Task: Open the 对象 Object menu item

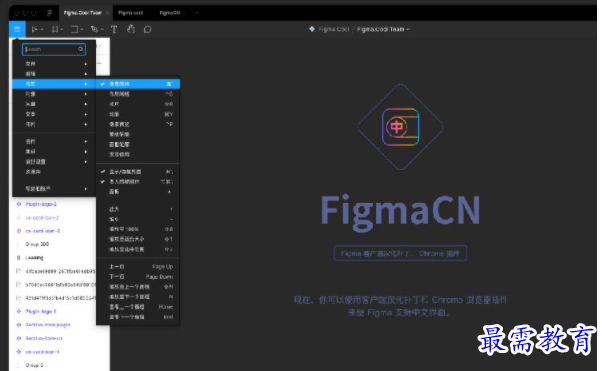Action: click(x=54, y=94)
